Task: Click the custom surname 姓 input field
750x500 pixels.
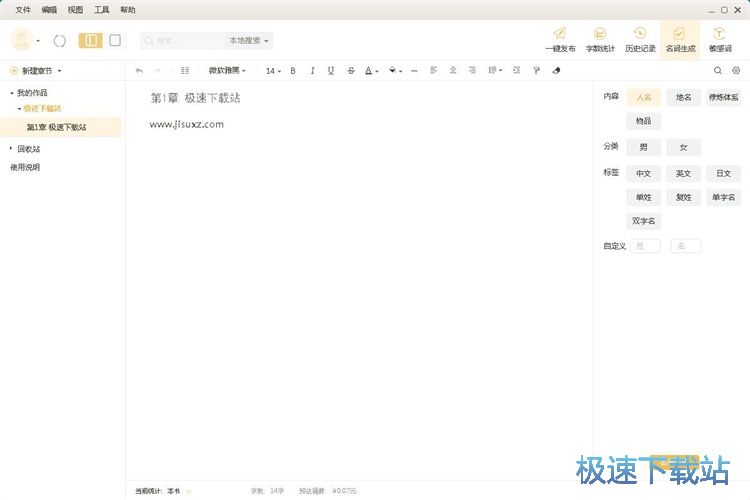Action: [645, 246]
